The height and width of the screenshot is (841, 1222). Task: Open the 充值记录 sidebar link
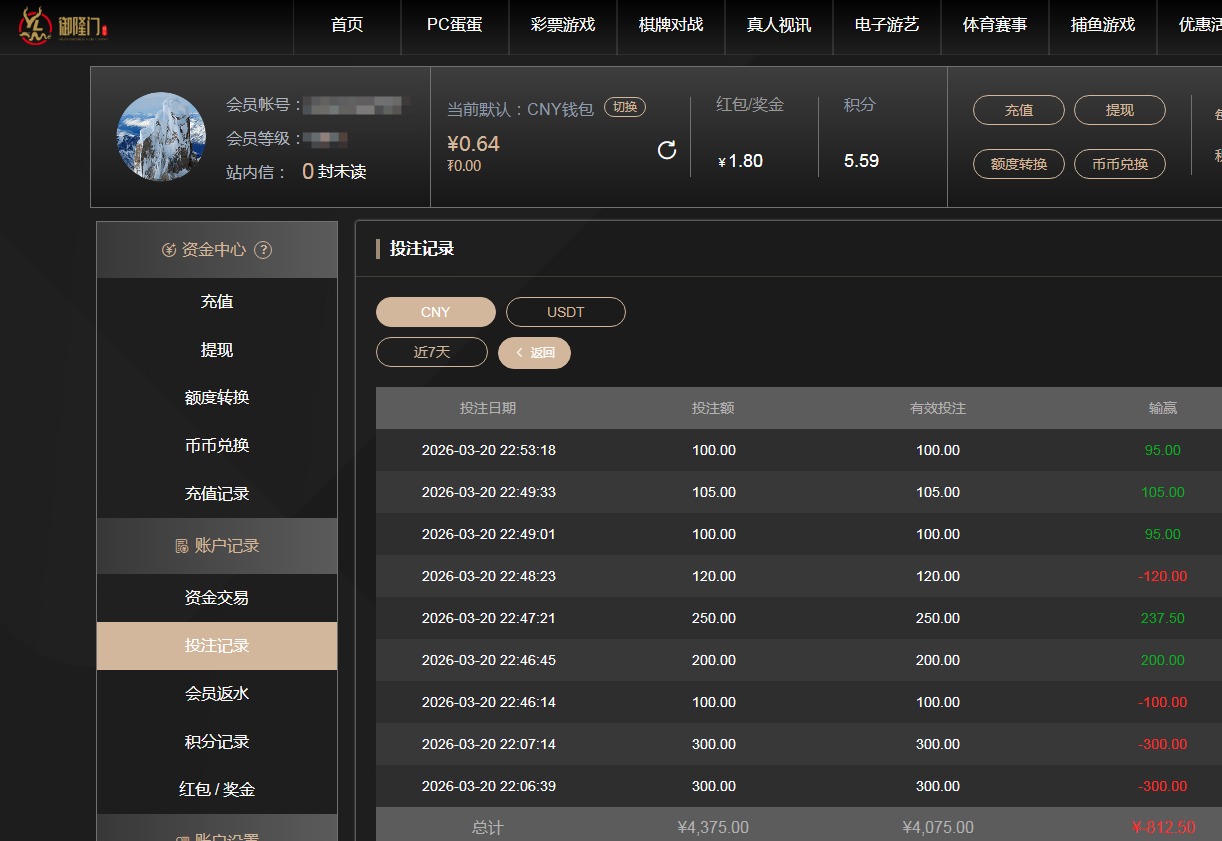point(216,493)
